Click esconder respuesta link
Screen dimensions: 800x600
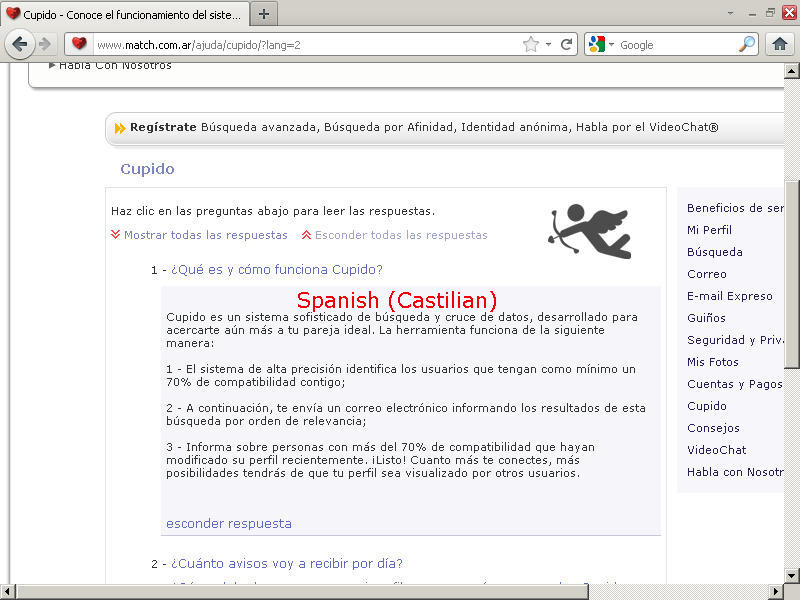[x=229, y=523]
